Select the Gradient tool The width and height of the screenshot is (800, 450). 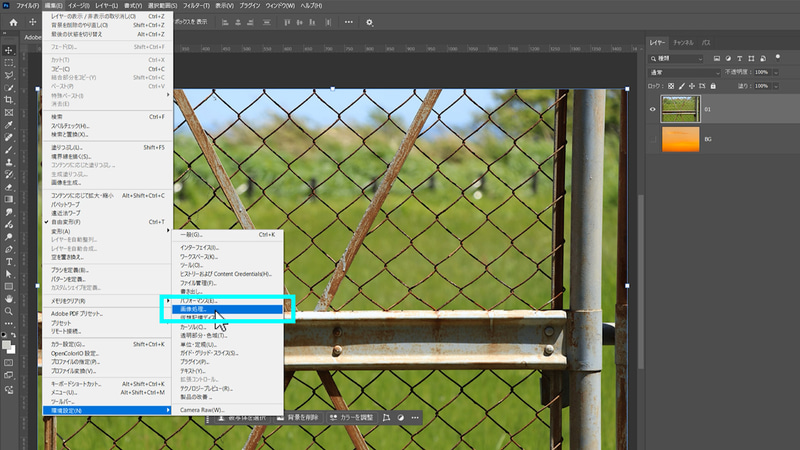(x=9, y=199)
